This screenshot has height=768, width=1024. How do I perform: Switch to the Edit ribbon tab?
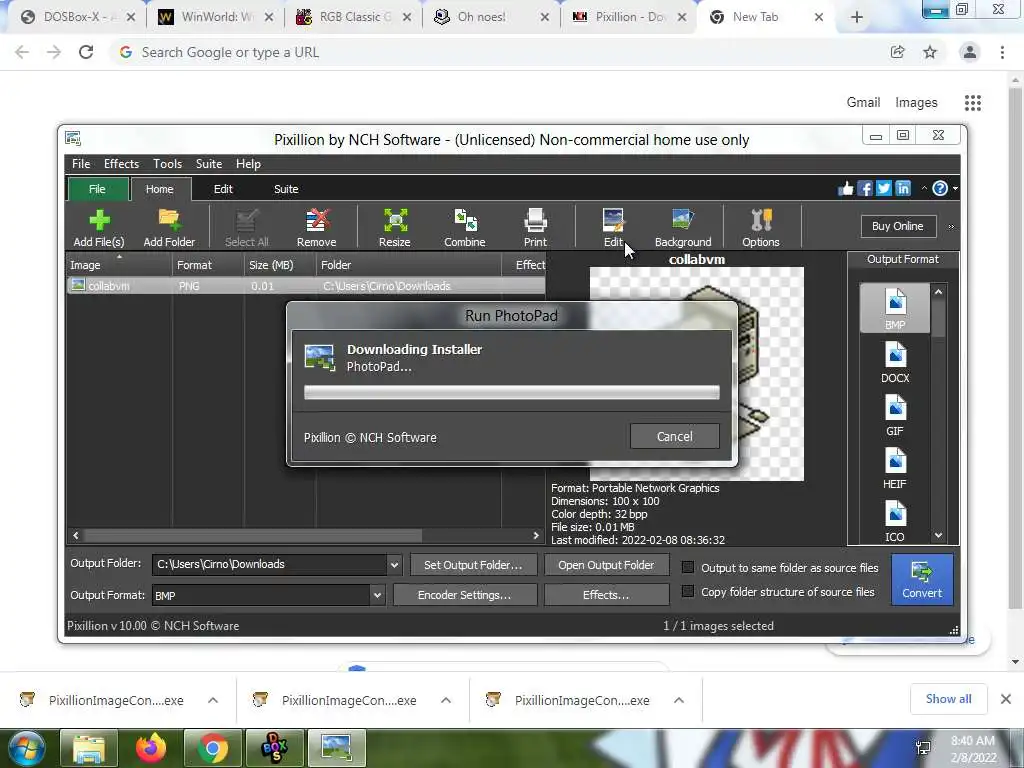(223, 189)
